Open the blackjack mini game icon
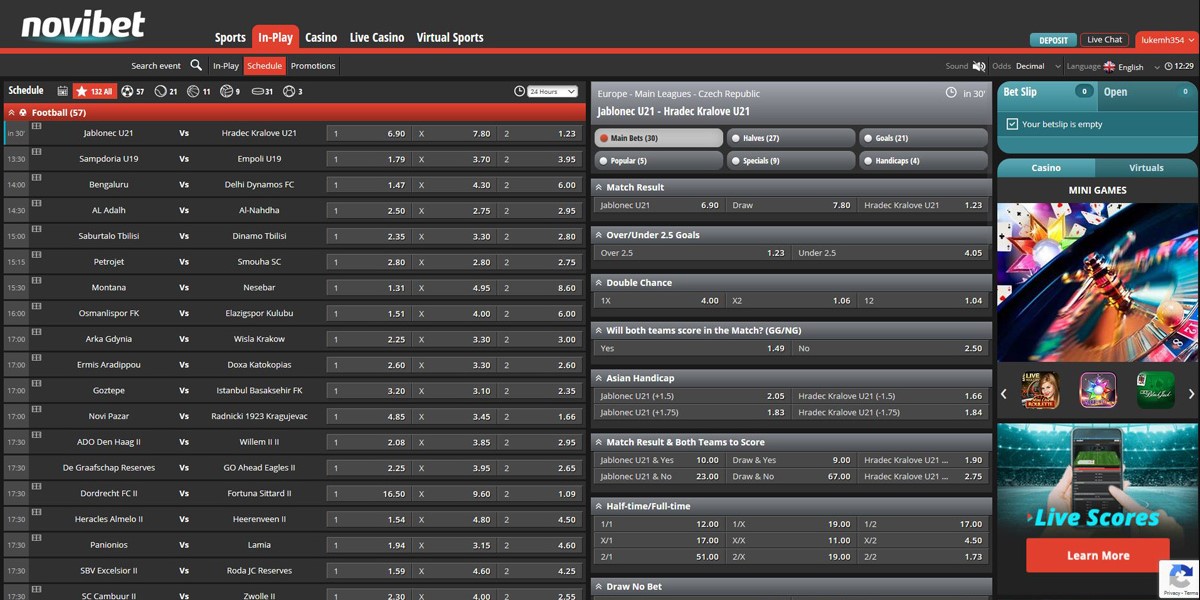Image resolution: width=1200 pixels, height=600 pixels. coord(1156,391)
